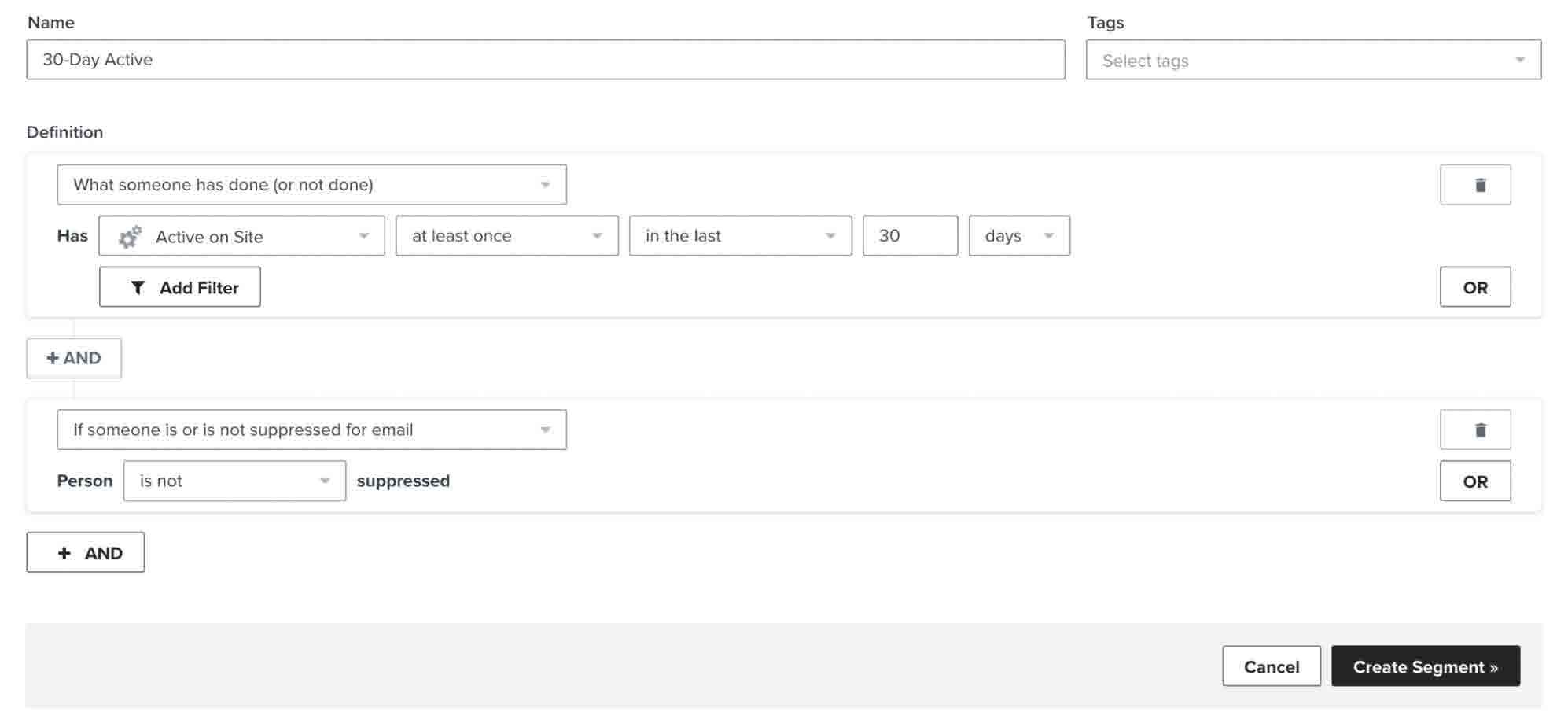The width and height of the screenshot is (1568, 723).
Task: Add OR to the suppression condition
Action: click(x=1474, y=481)
